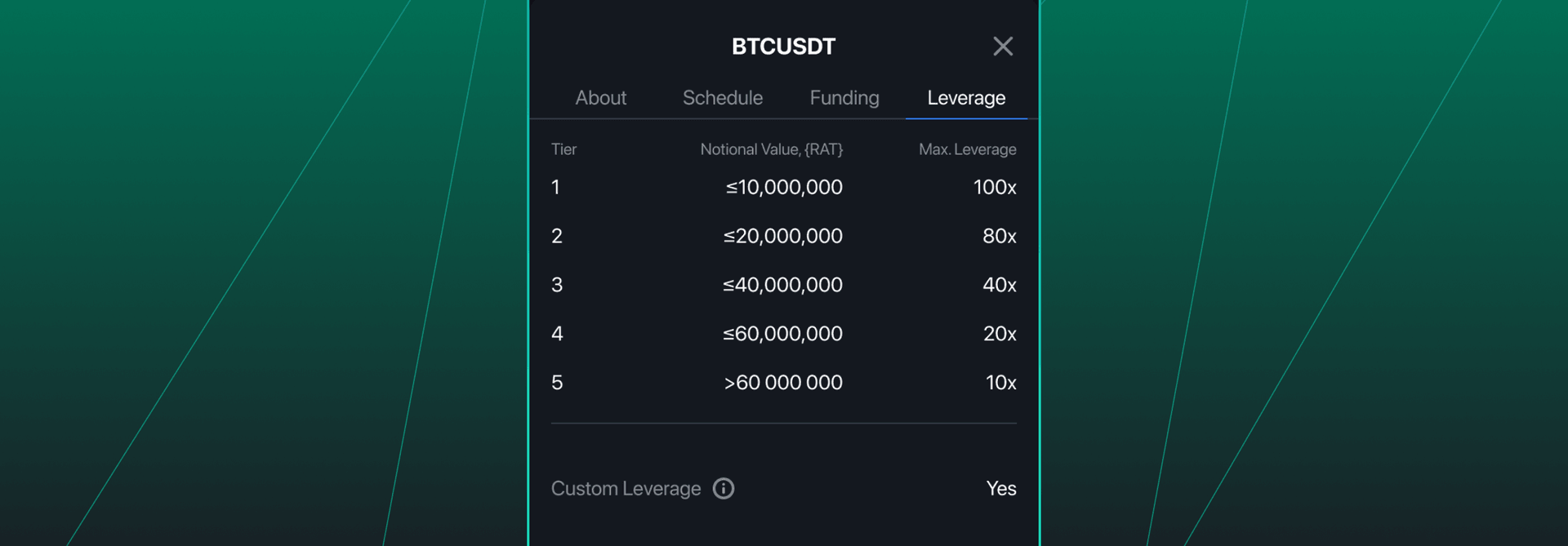Click the 10x value in the last tier
The height and width of the screenshot is (546, 1568).
coord(1000,382)
